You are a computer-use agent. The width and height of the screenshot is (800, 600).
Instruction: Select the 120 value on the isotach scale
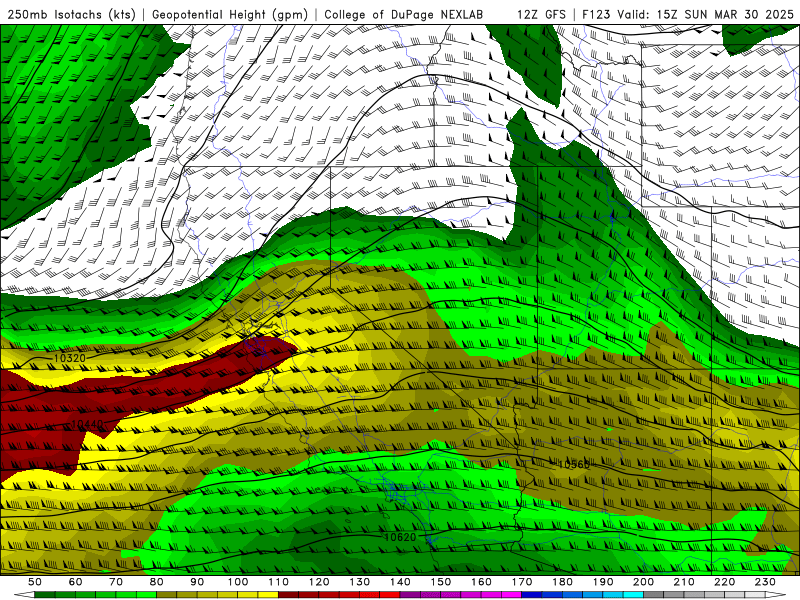[319, 582]
